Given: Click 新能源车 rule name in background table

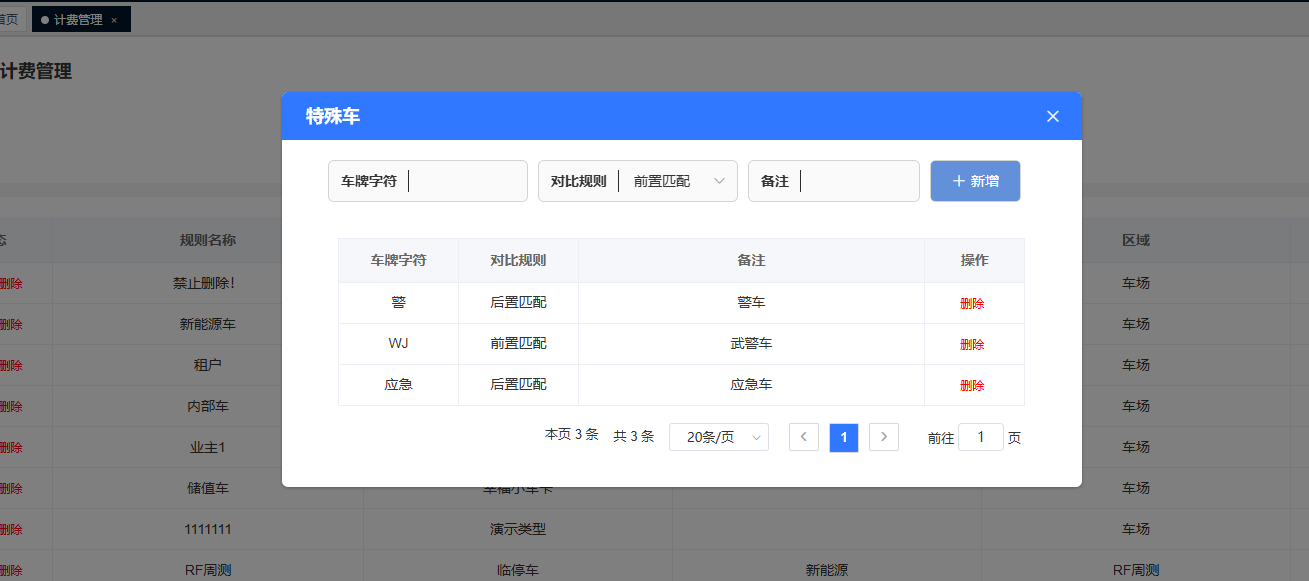Looking at the screenshot, I should click(x=208, y=324).
